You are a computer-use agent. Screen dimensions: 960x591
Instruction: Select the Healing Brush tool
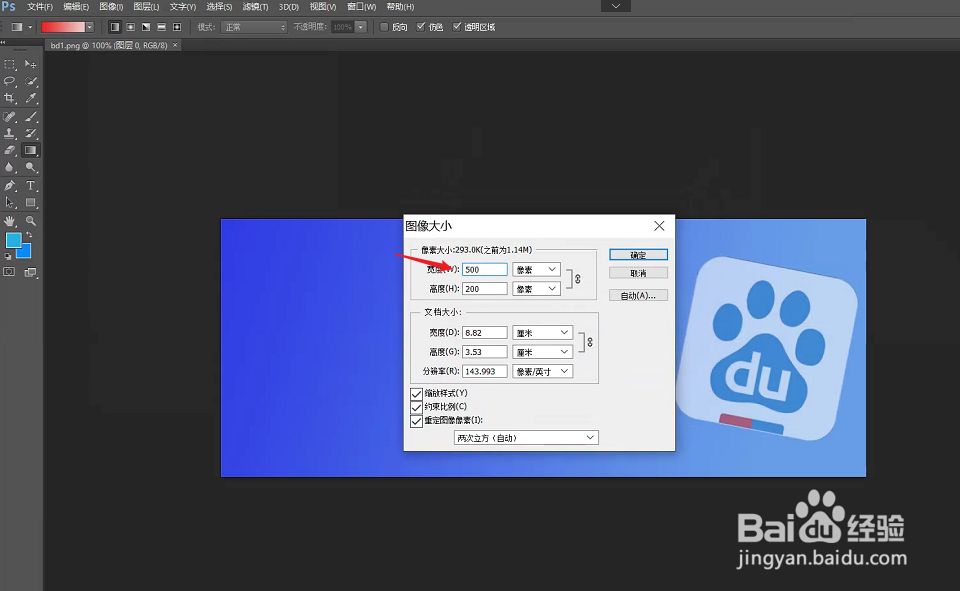pos(10,116)
